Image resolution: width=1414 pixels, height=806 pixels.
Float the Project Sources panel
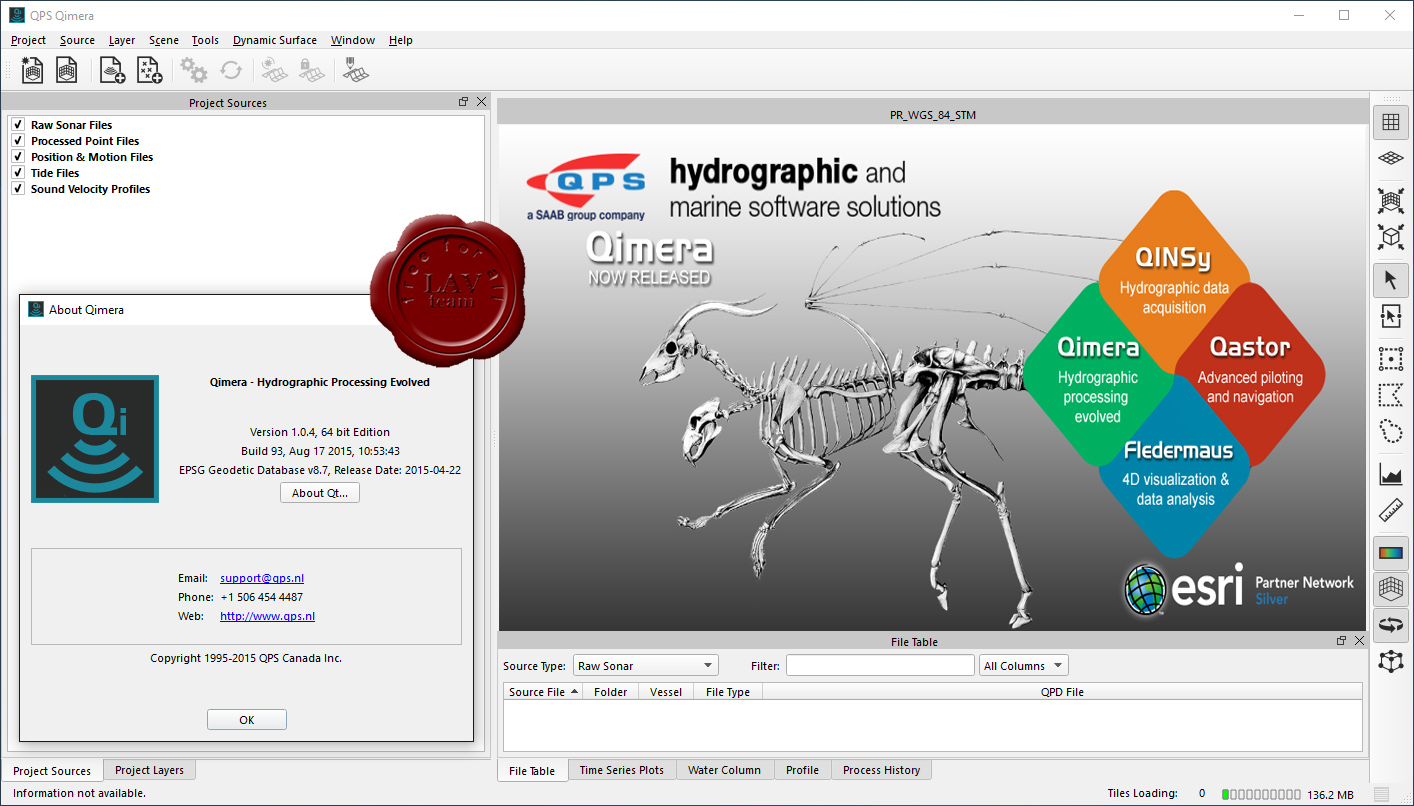point(463,102)
